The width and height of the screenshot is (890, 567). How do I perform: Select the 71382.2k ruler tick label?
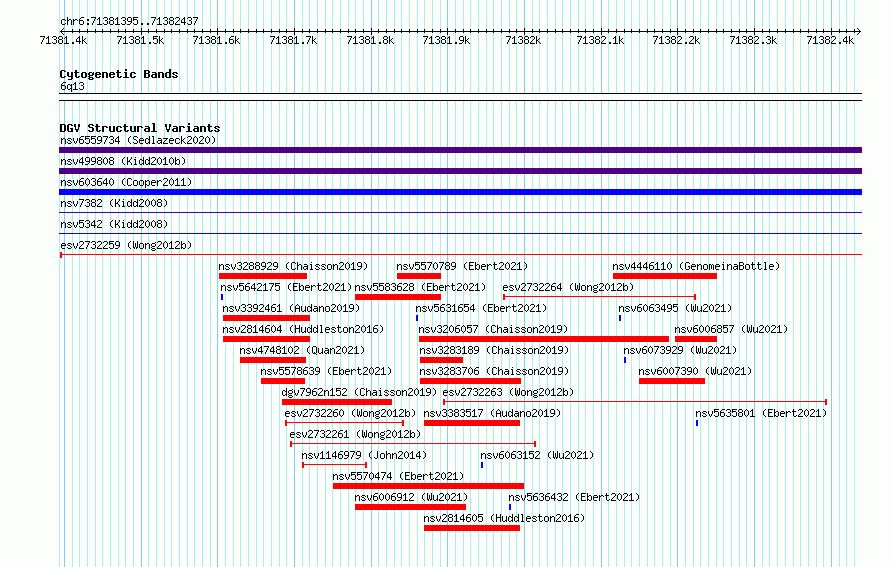pyautogui.click(x=676, y=40)
